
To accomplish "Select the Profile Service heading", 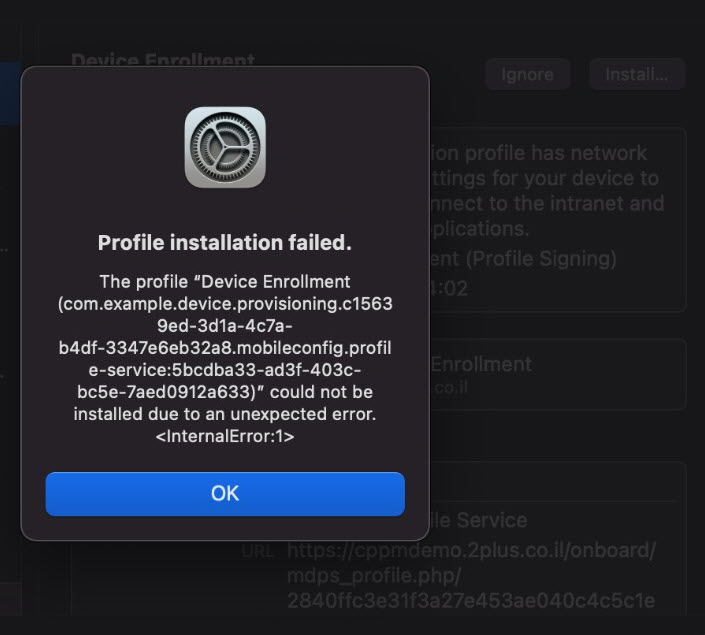I will pos(492,520).
